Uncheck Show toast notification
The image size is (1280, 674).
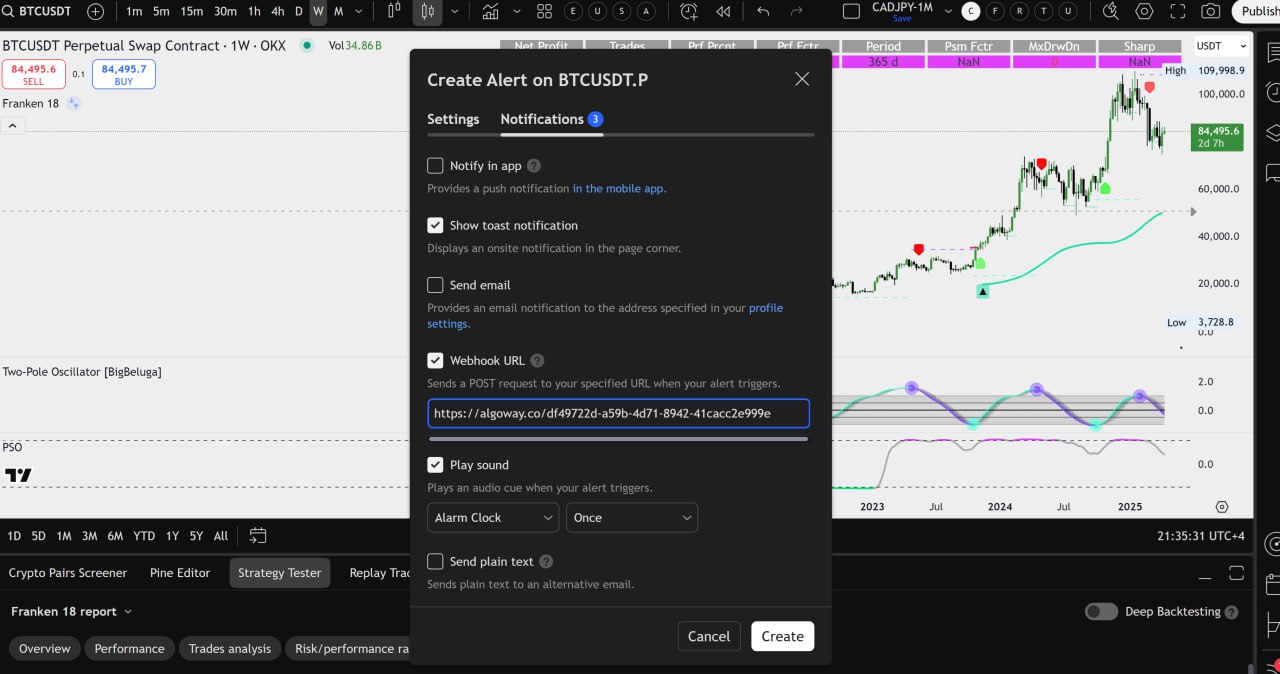coord(435,226)
